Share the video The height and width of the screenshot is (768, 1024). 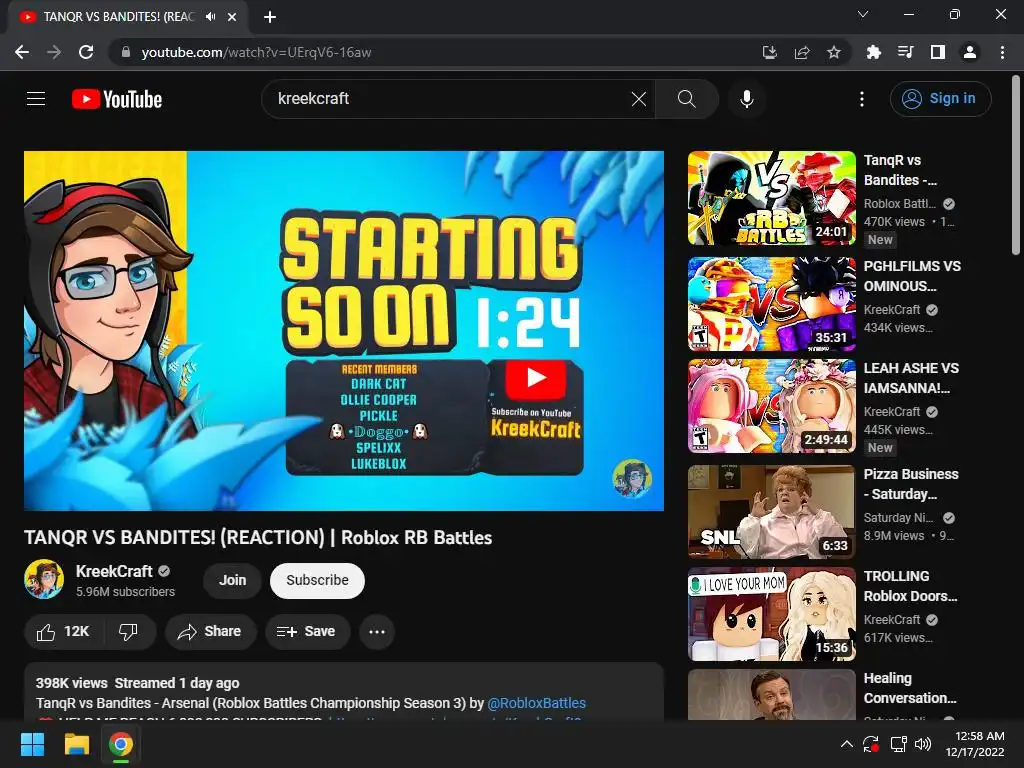210,632
